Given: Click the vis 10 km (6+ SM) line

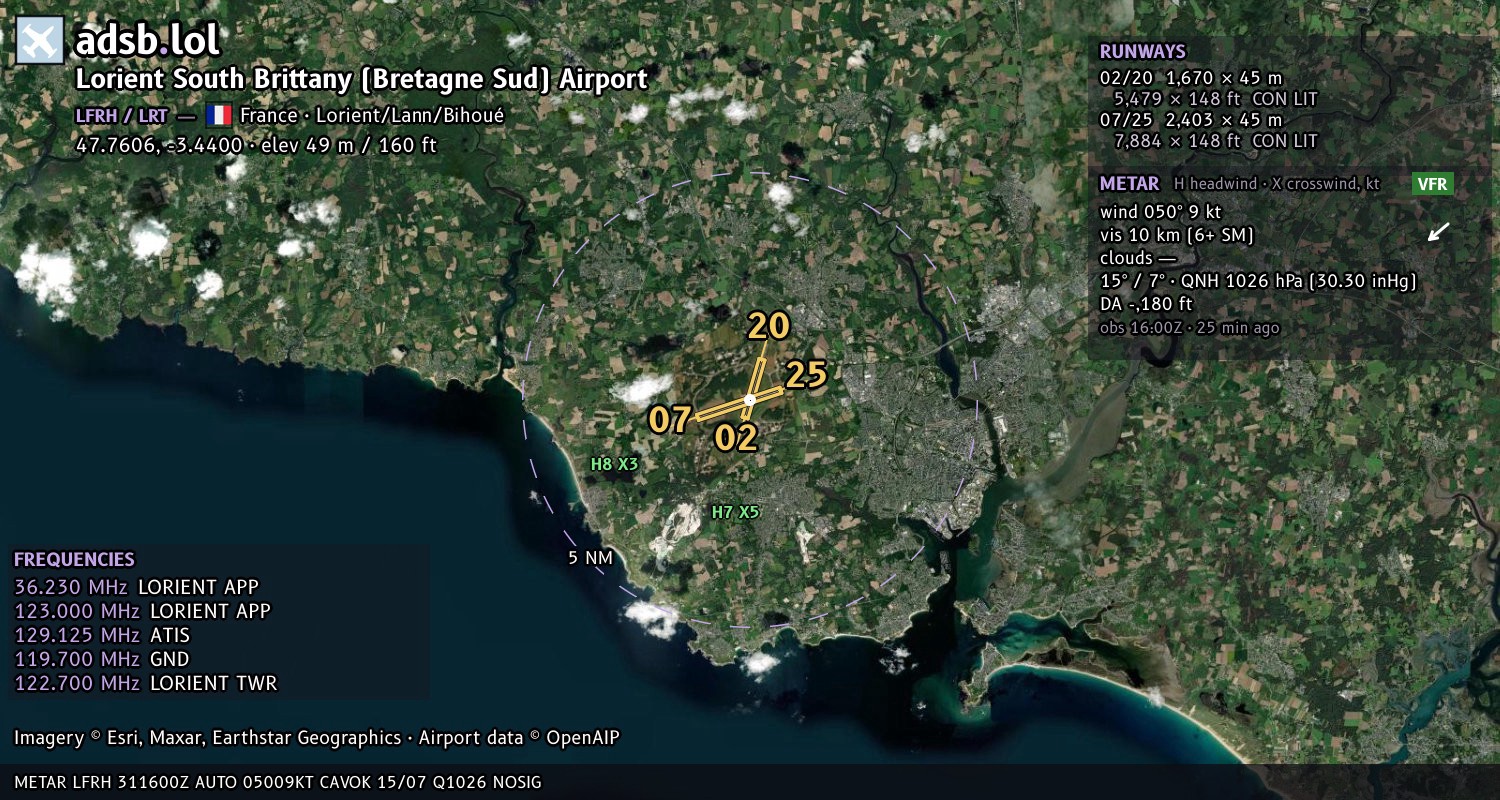Looking at the screenshot, I should coord(1177,235).
